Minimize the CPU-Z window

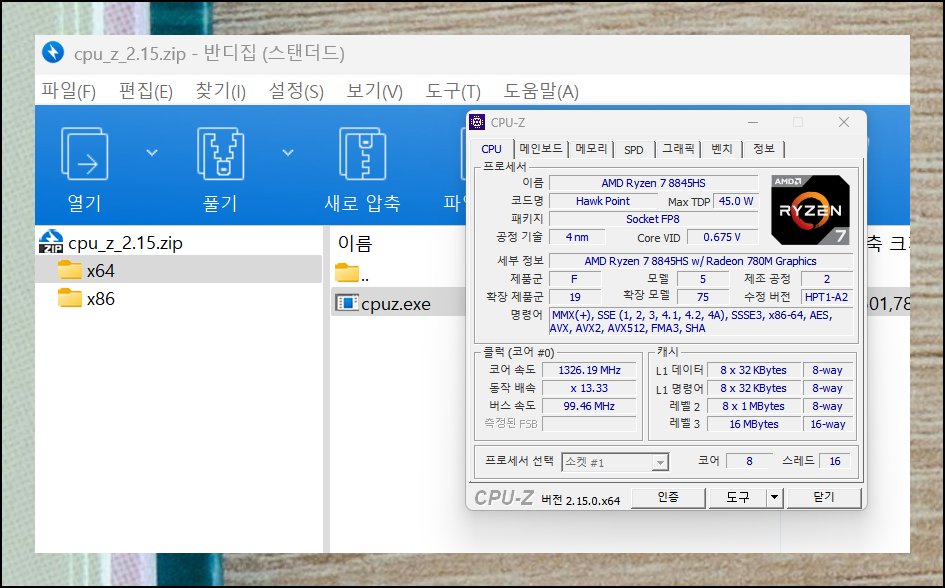[x=753, y=122]
